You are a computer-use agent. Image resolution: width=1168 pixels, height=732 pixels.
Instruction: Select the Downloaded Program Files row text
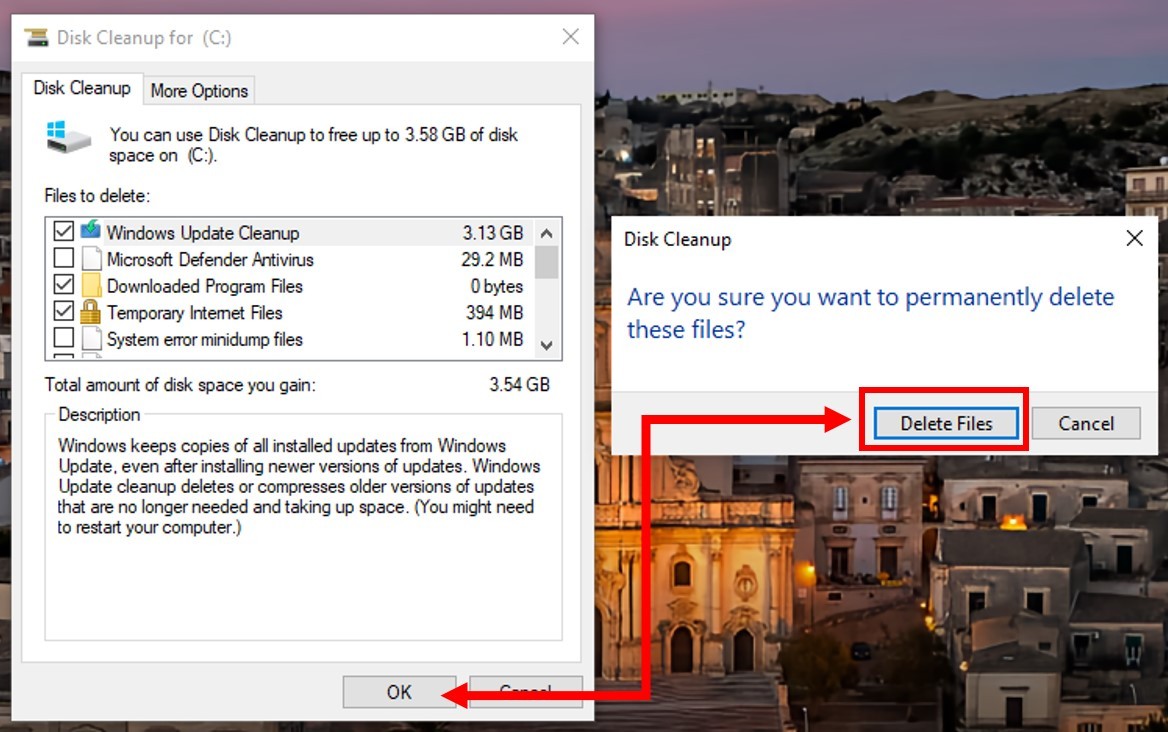[x=205, y=287]
